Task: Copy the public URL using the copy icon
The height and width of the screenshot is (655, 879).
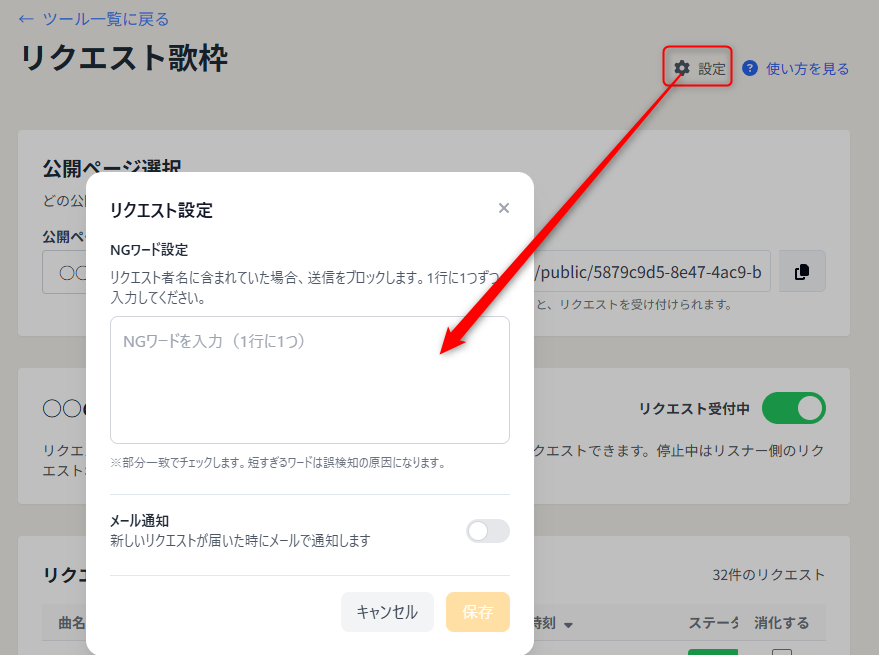Action: pyautogui.click(x=802, y=271)
